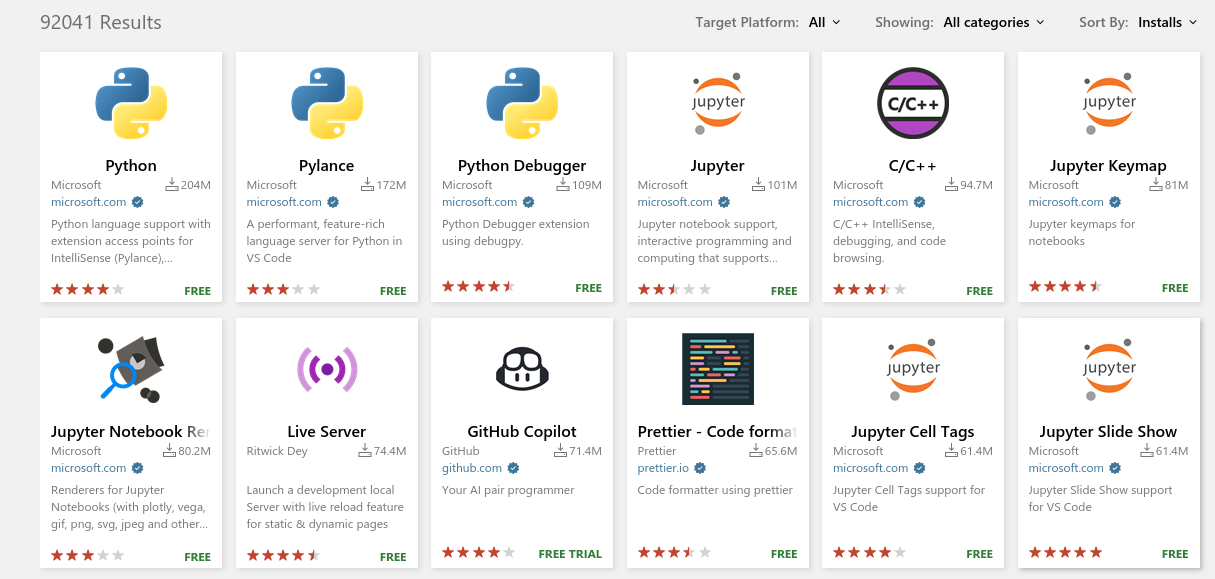Click GitHub publisher name on Copilot card
The width and height of the screenshot is (1215, 579).
tap(460, 451)
